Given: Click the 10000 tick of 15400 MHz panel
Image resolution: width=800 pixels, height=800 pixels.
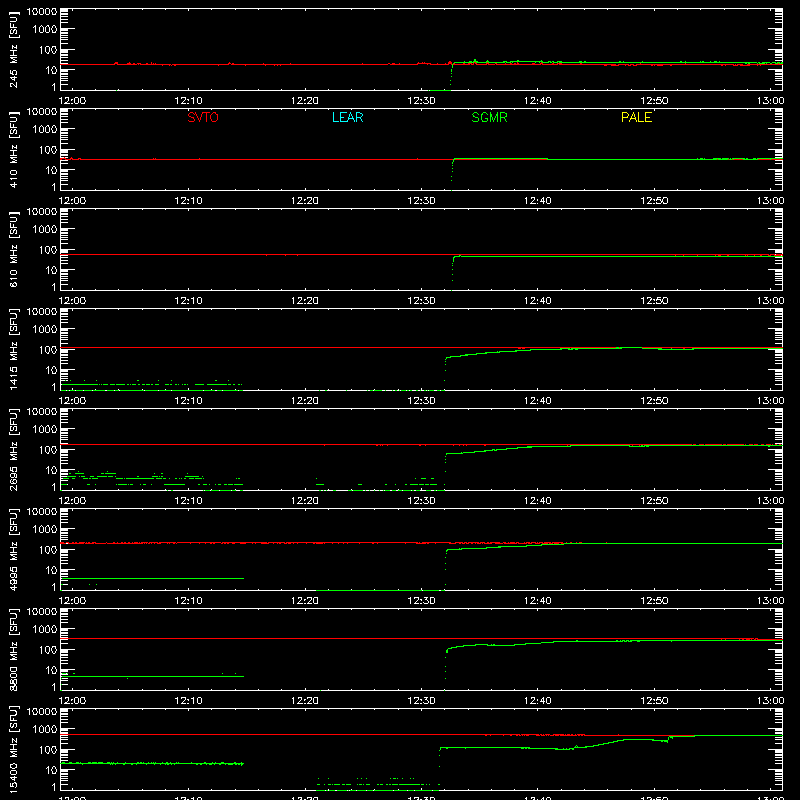Looking at the screenshot, I should (x=42, y=712).
